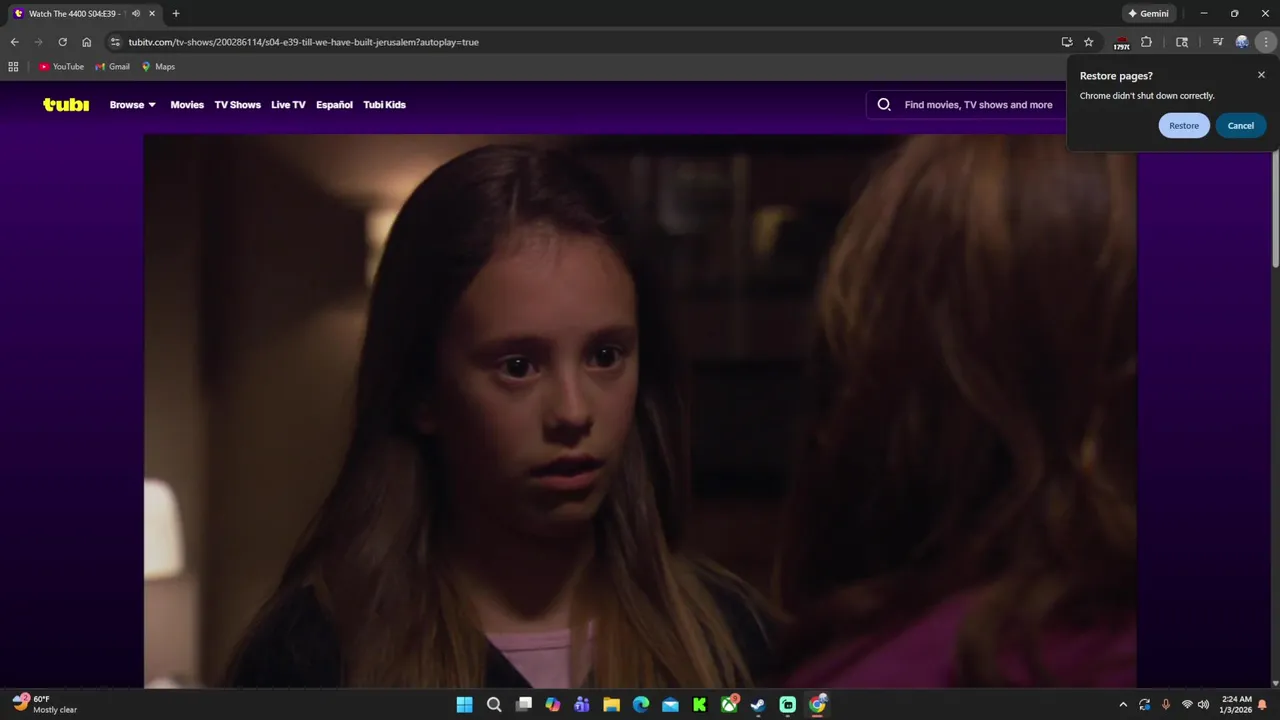Image resolution: width=1280 pixels, height=720 pixels.
Task: Open the Mail app from the taskbar
Action: (670, 705)
